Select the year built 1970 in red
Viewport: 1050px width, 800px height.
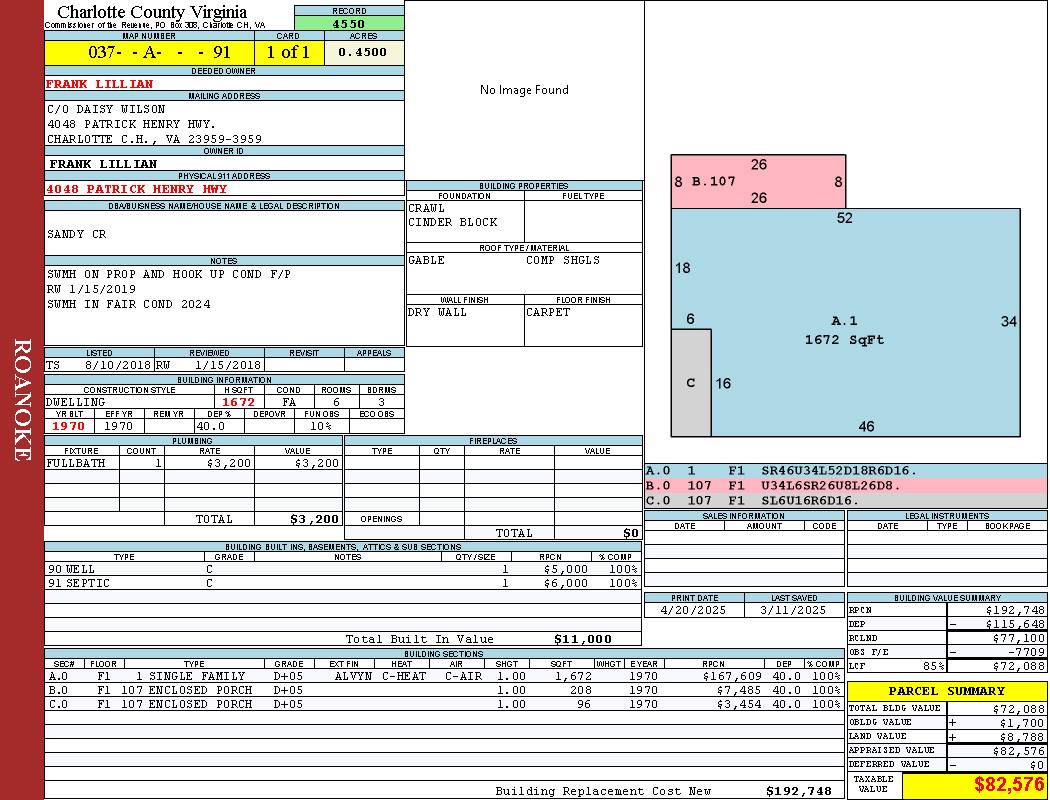pyautogui.click(x=68, y=426)
